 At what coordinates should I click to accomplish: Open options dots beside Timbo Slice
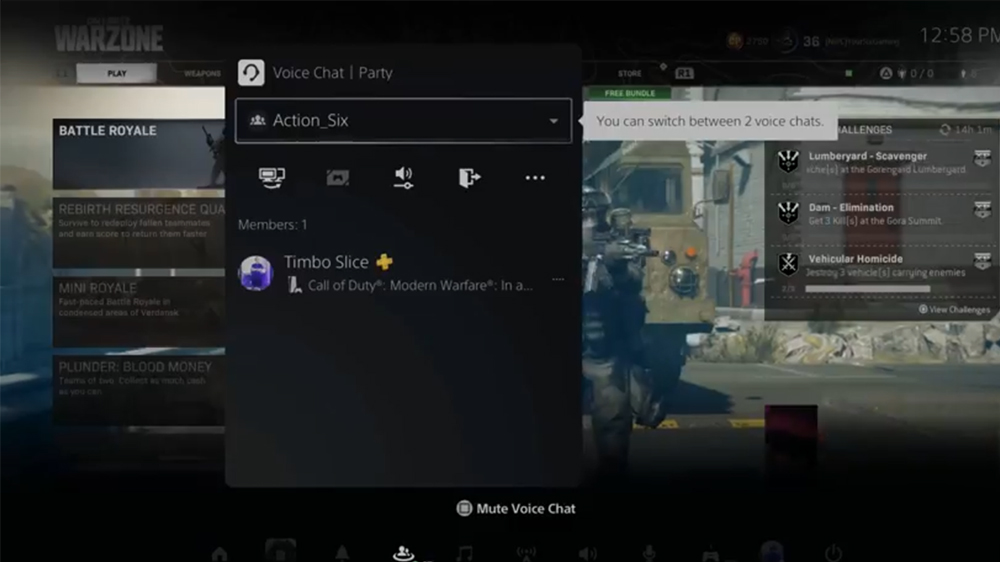(558, 279)
